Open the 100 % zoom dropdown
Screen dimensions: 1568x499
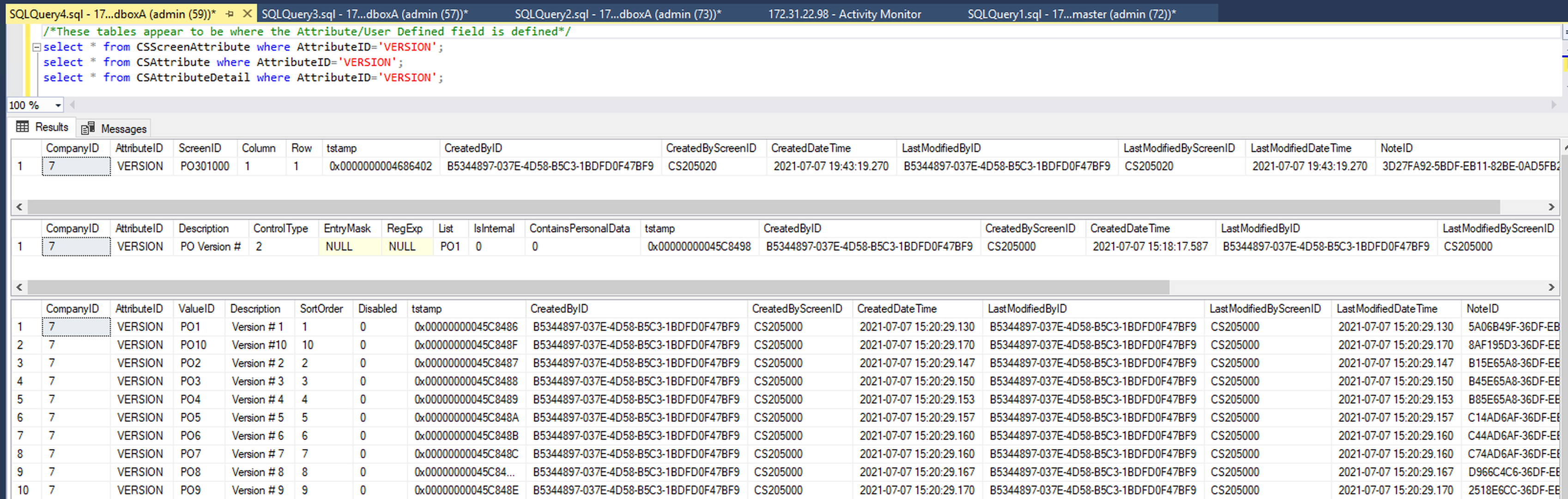[58, 105]
